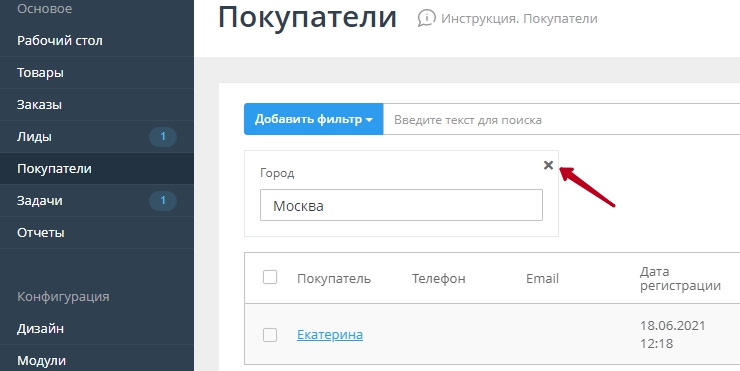The width and height of the screenshot is (740, 371).
Task: Remove the Город filter with the X icon
Action: coord(548,165)
